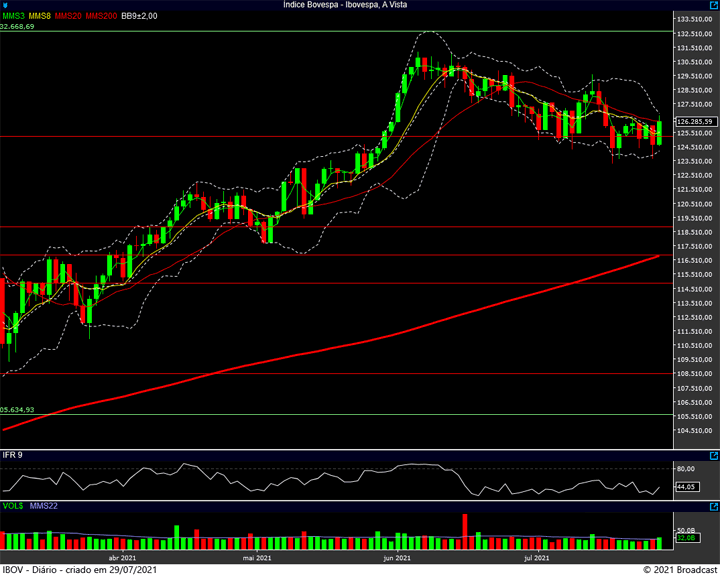Click the window title 'Índice Bovespa - Ibovespa, A Vista'

click(x=359, y=5)
